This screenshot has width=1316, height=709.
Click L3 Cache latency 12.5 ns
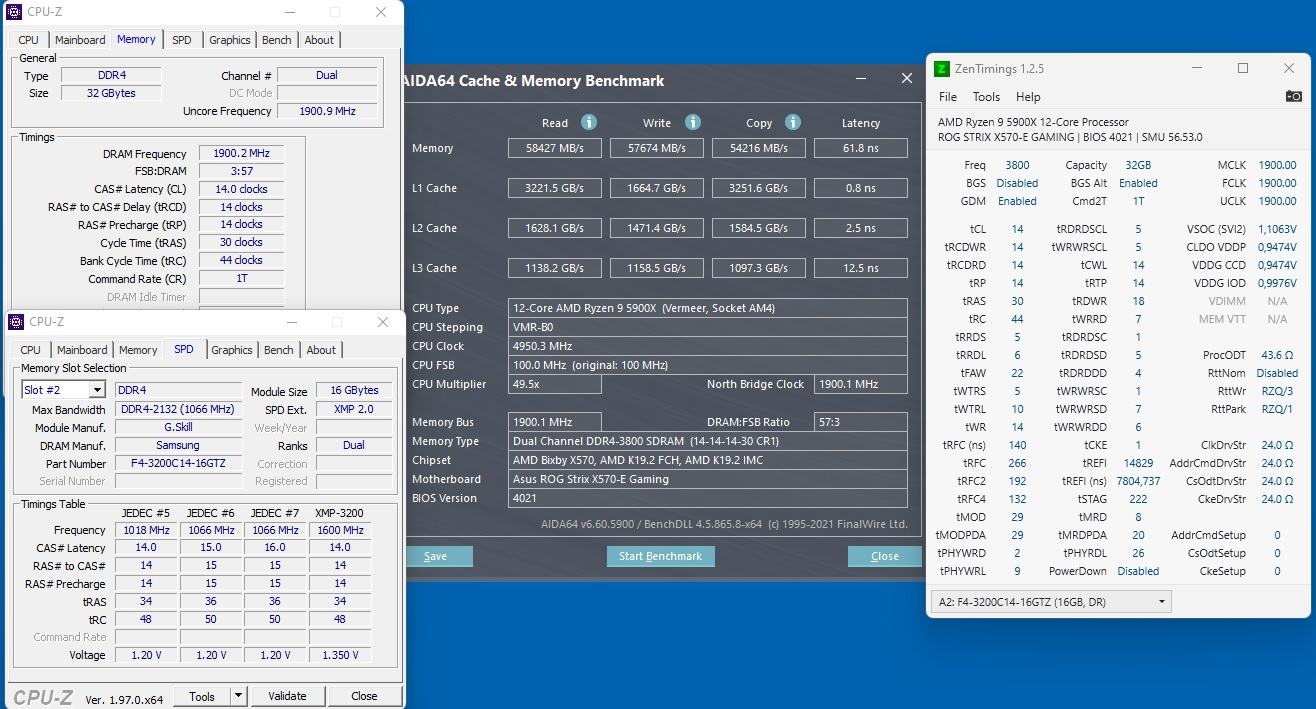860,268
